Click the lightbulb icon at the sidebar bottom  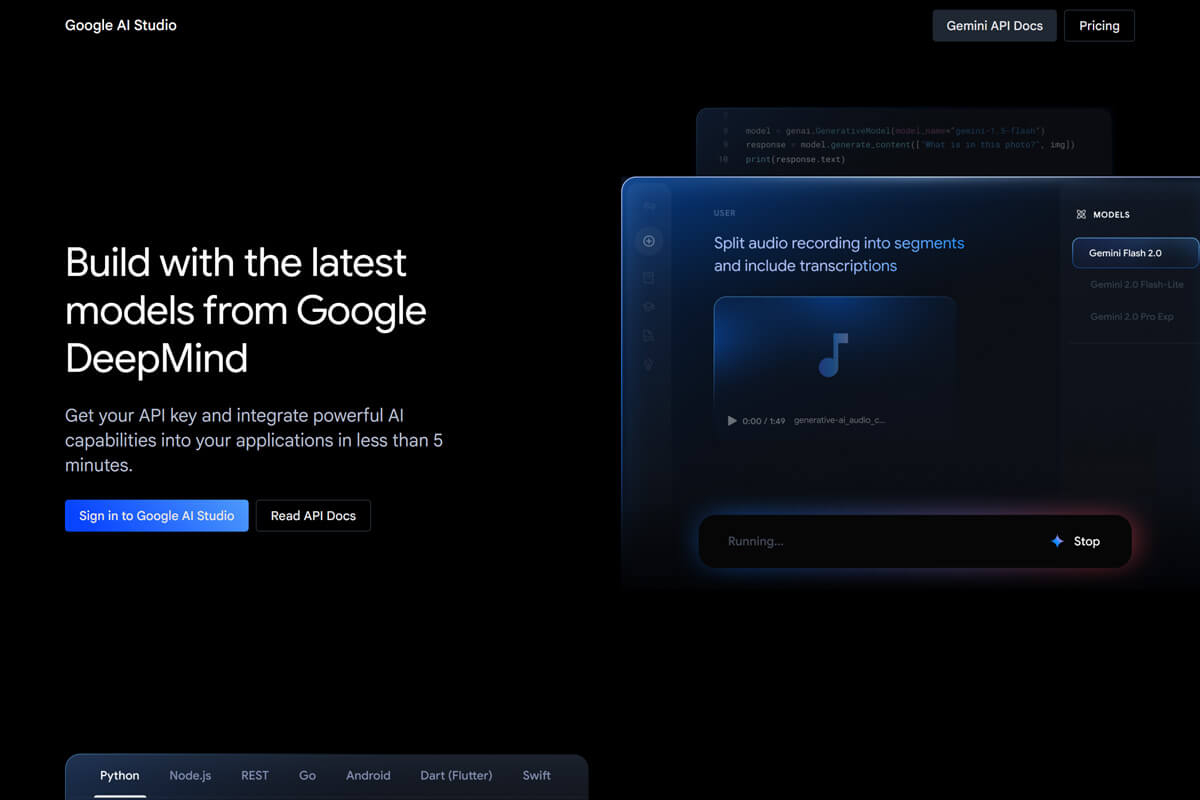tap(649, 365)
